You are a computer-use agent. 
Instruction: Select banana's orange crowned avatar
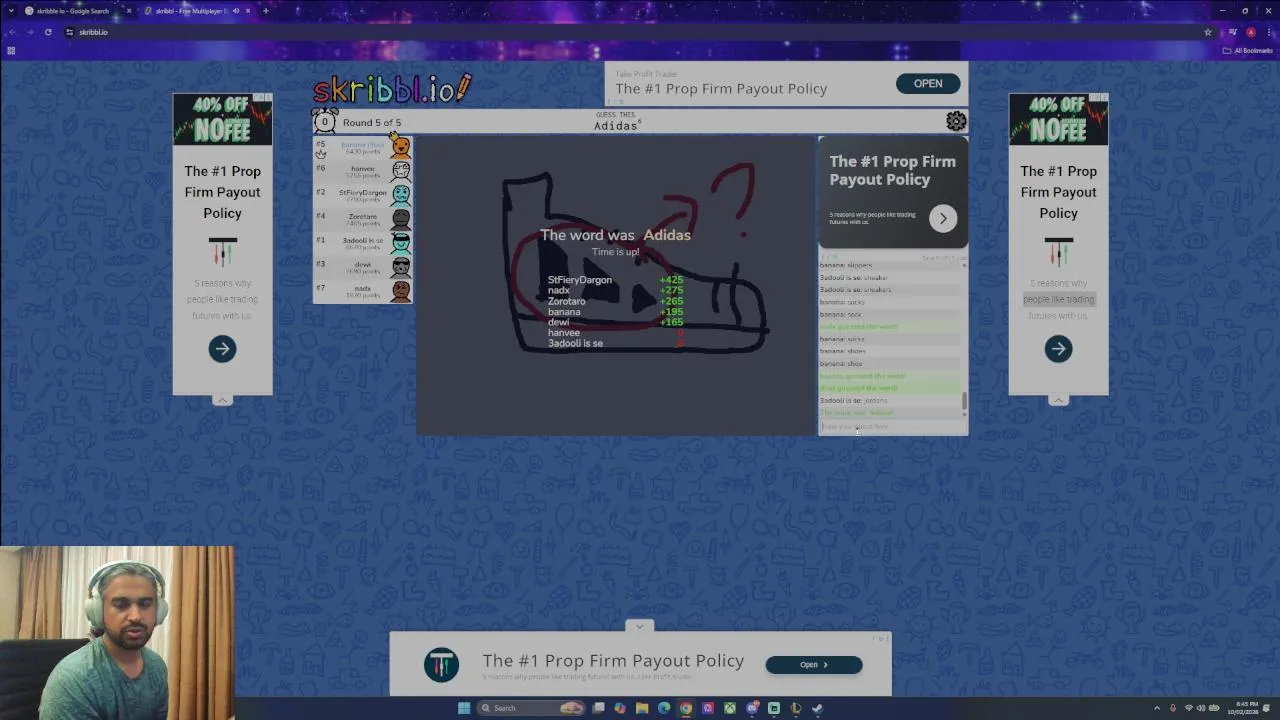400,147
